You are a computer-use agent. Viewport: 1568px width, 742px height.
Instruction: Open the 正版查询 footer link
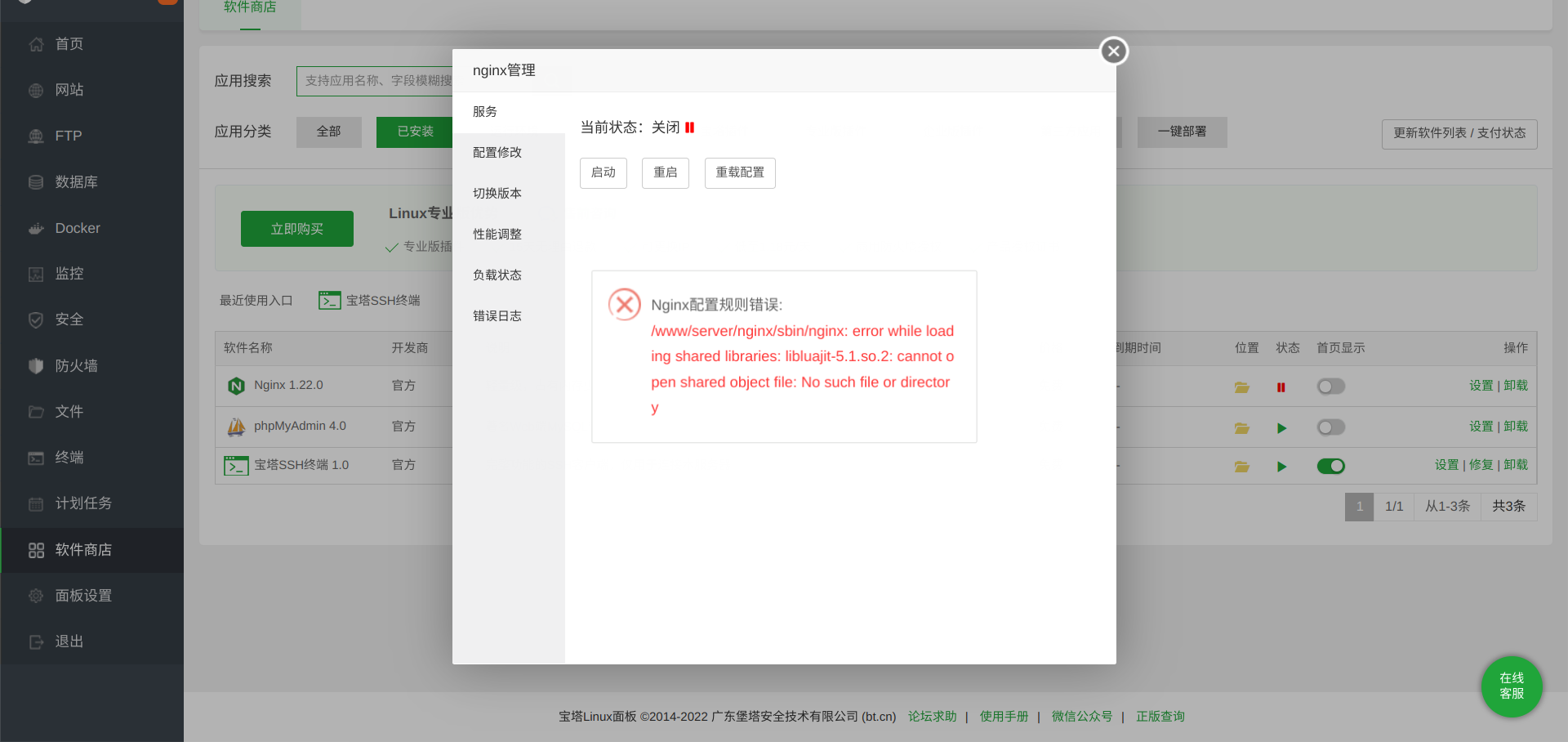[1160, 717]
